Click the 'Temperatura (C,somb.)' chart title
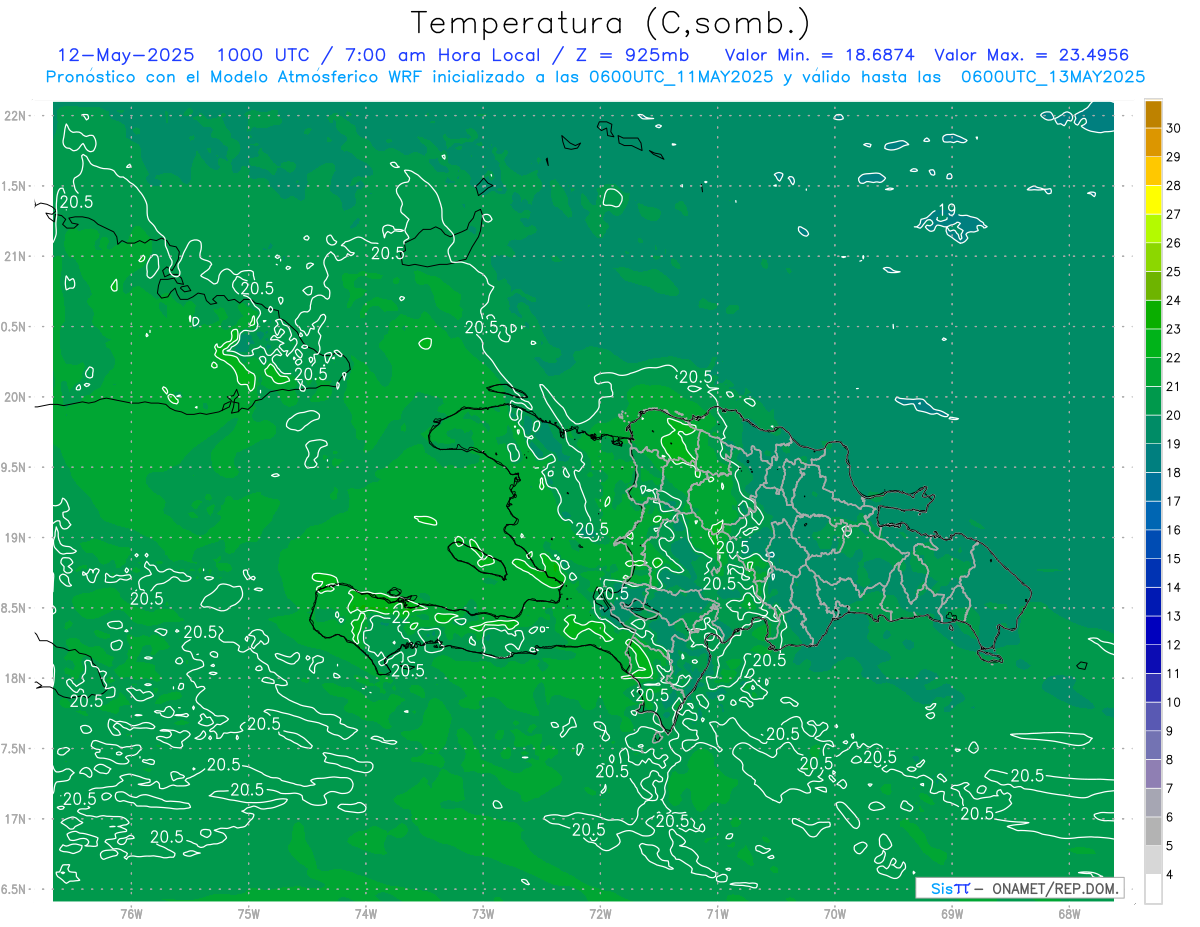The image size is (1200, 927). click(611, 23)
